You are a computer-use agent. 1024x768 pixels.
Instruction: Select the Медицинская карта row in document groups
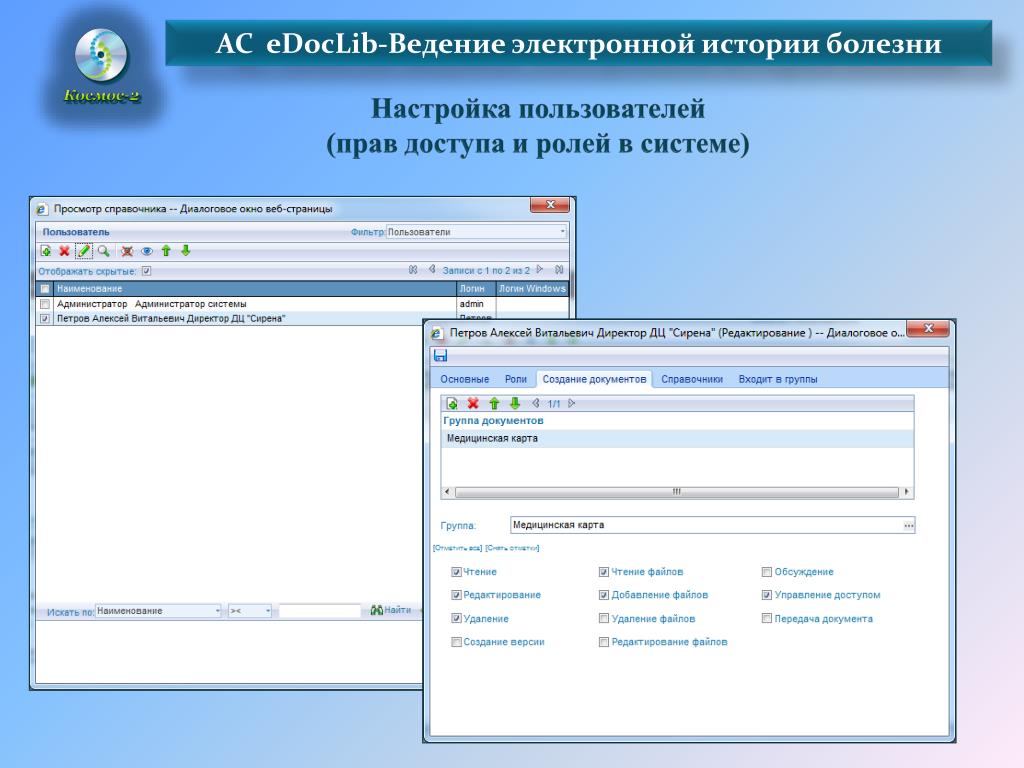pyautogui.click(x=677, y=438)
